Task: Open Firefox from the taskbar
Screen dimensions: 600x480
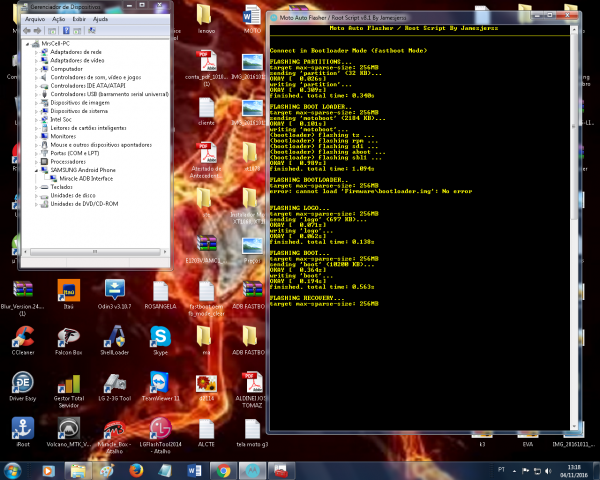Action: [136, 470]
